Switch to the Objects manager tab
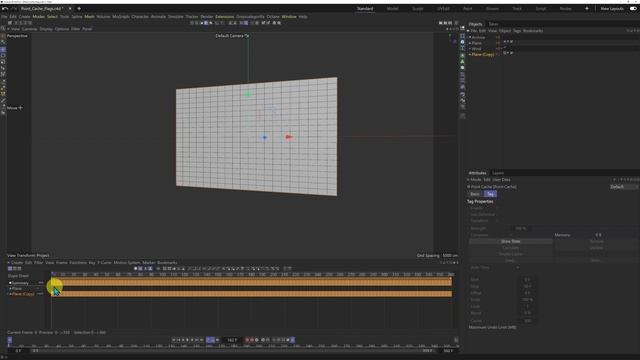This screenshot has height=360, width=640. click(x=475, y=24)
